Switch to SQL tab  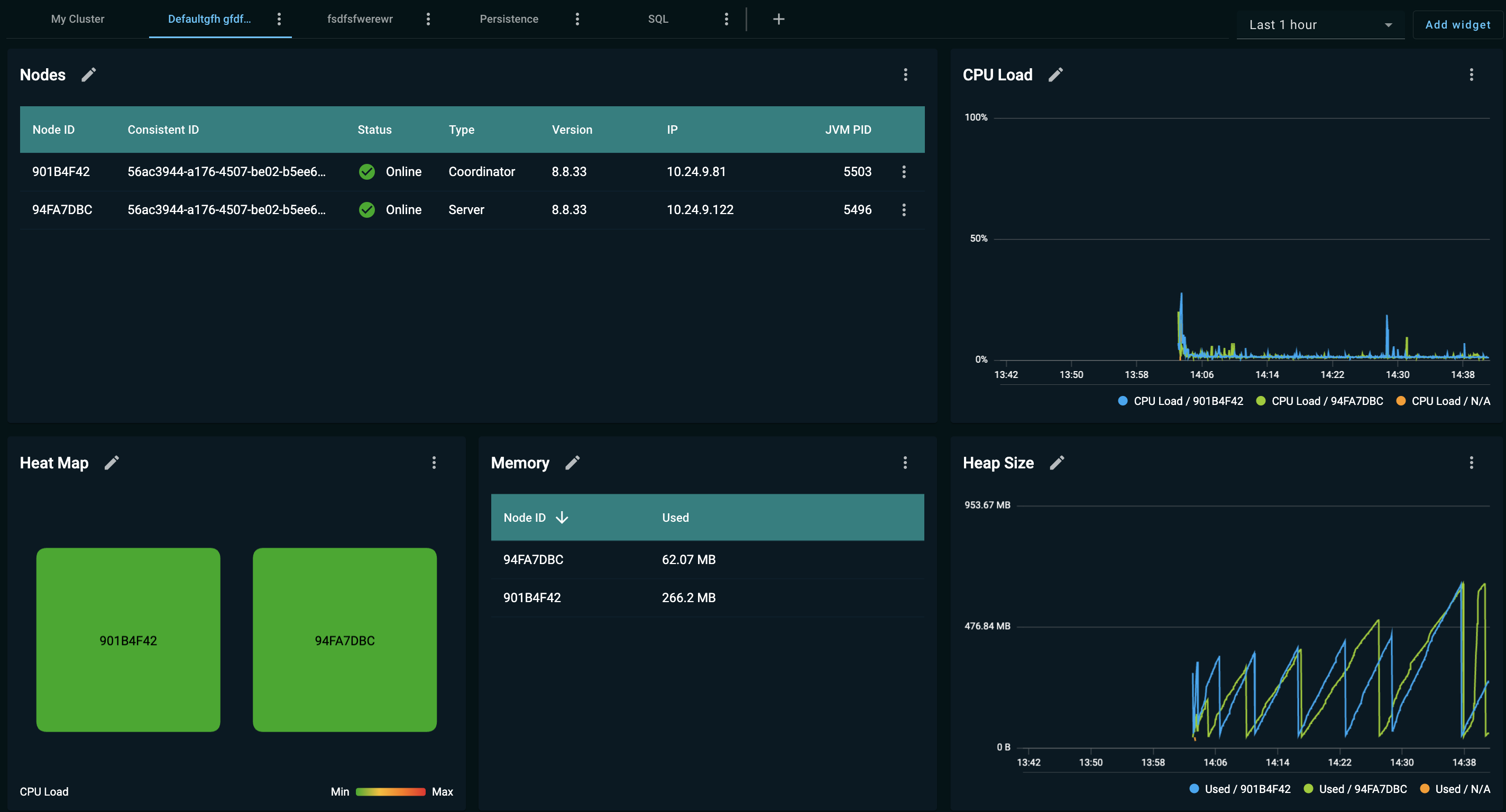(658, 19)
